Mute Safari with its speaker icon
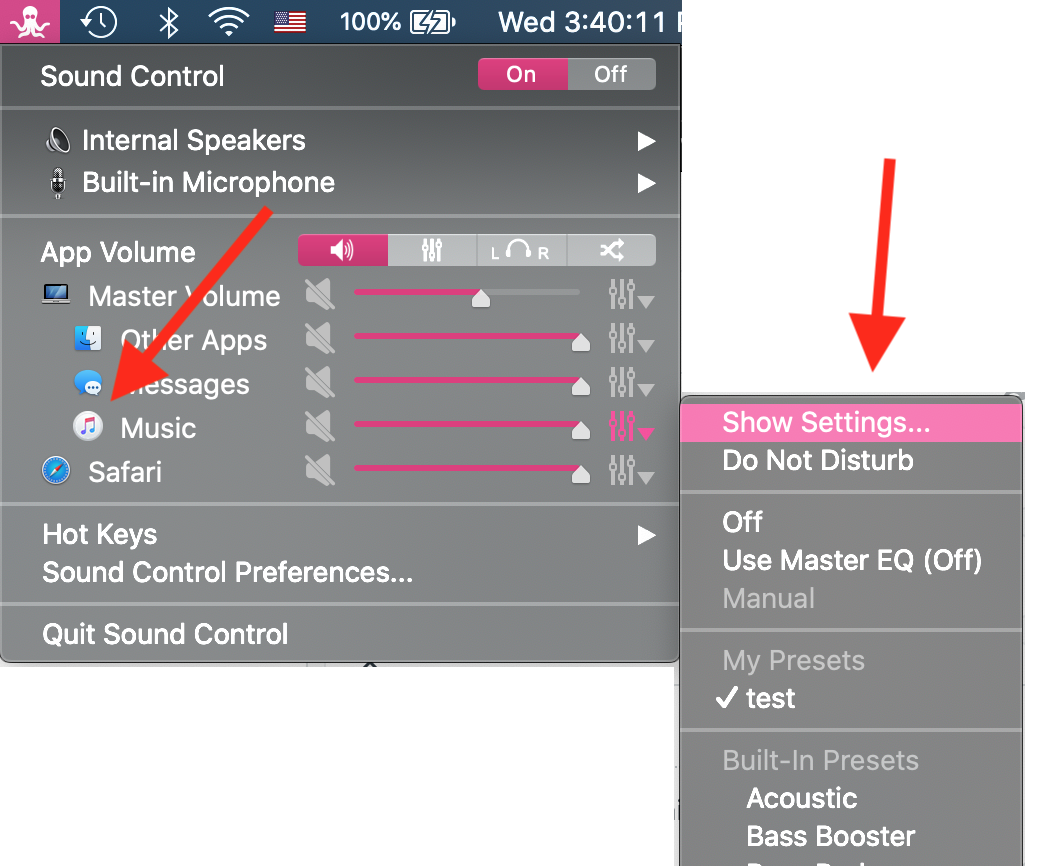Viewport: 1046px width, 866px height. coord(320,471)
